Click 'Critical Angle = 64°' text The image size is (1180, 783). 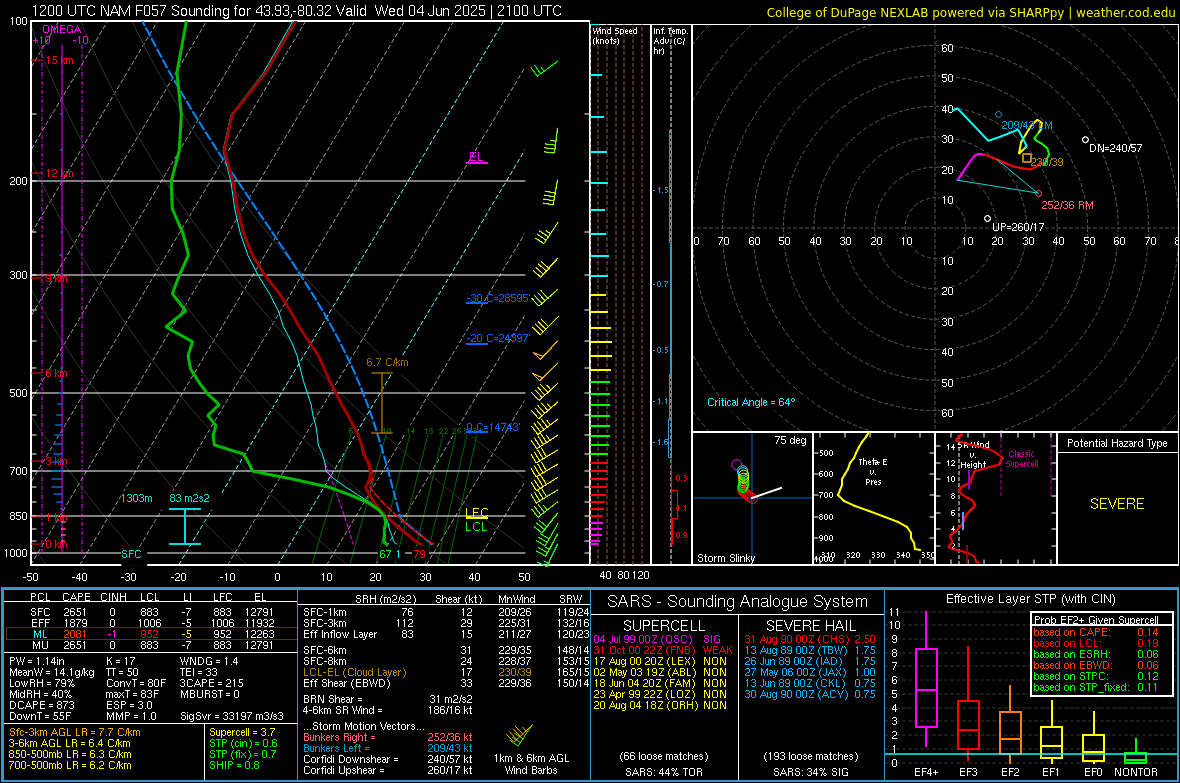pos(751,402)
